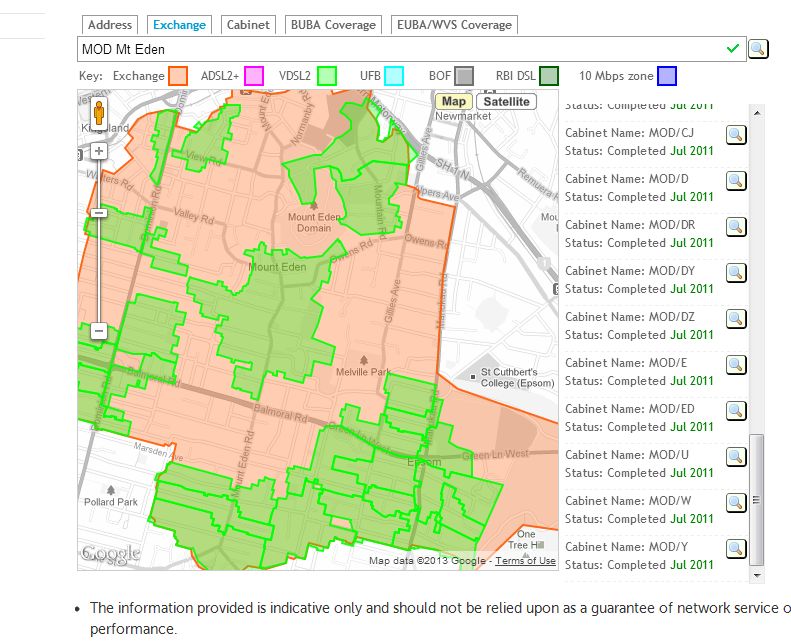Zoom out on the map
Screen dimensions: 791x641
tap(98, 330)
